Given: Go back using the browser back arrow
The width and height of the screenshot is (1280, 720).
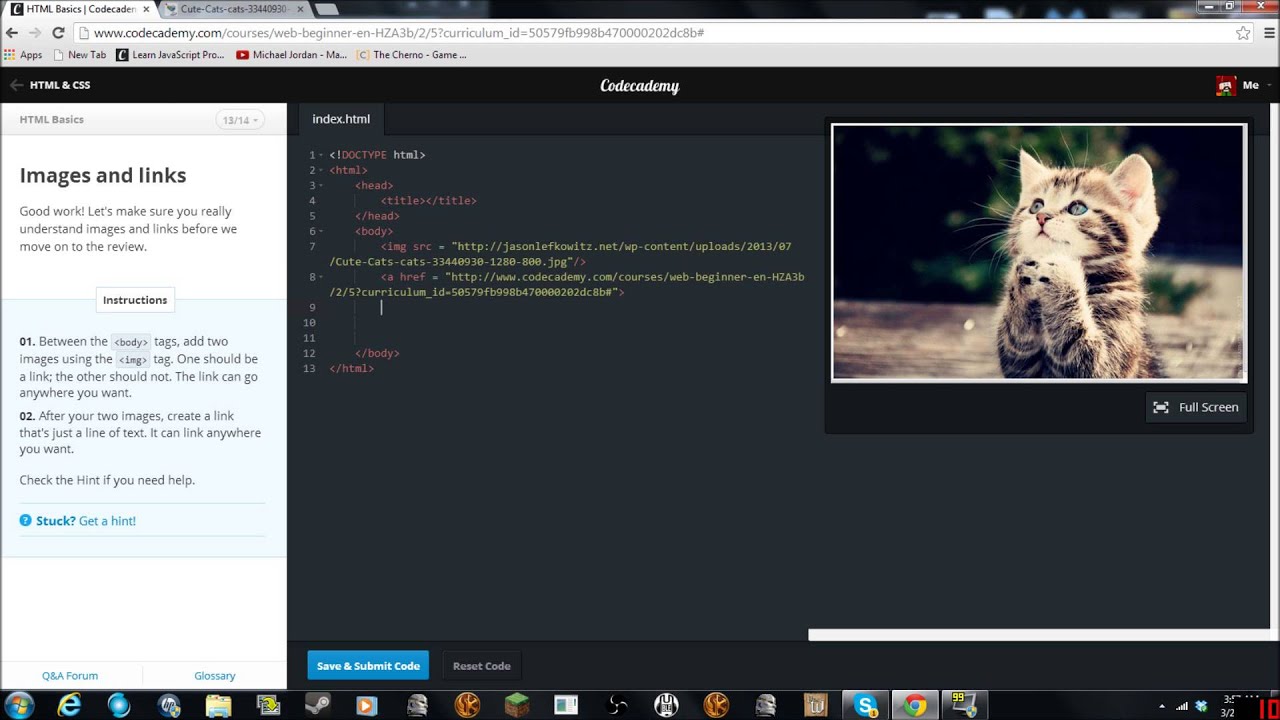Looking at the screenshot, I should 12,33.
